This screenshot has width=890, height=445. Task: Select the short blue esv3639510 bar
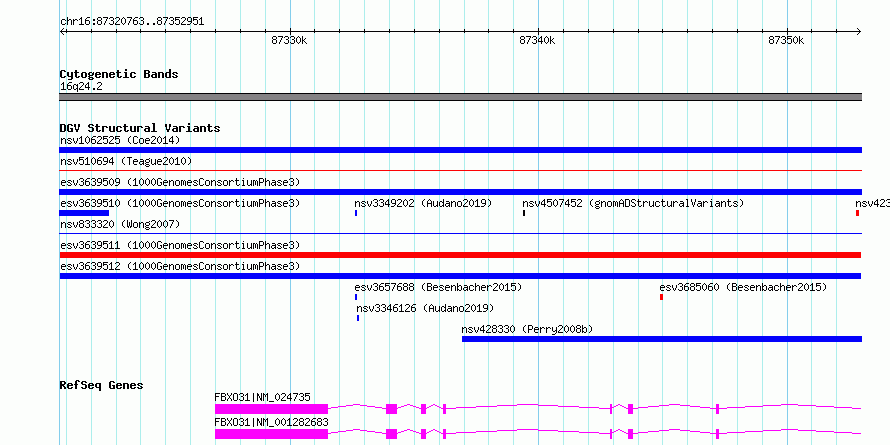84,213
